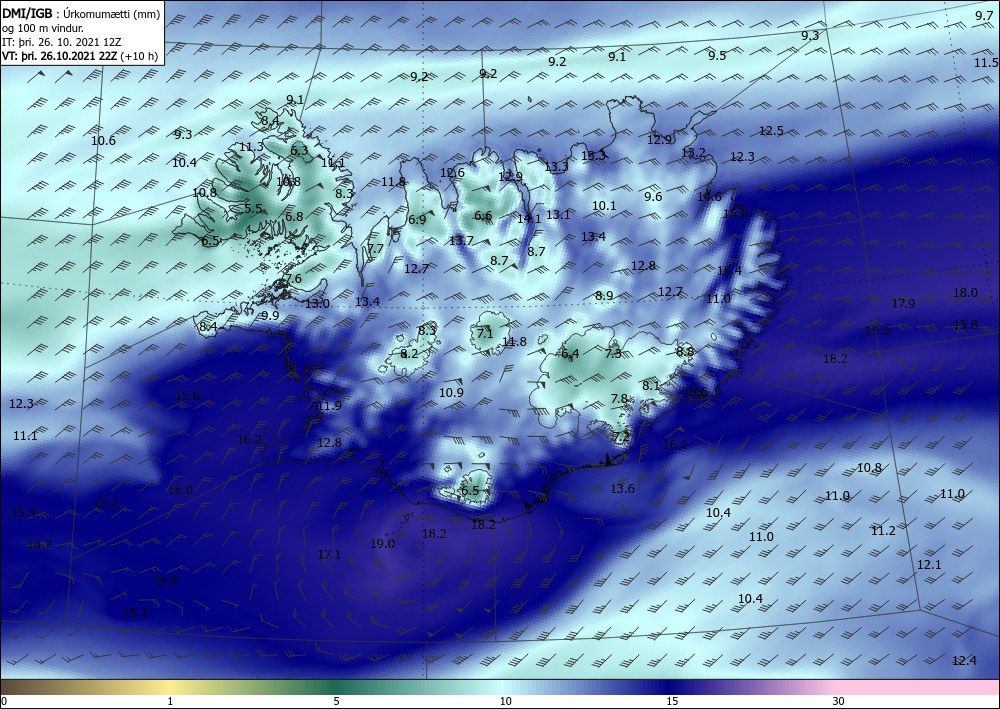Click the 15.8 value near the east edge
This screenshot has width=1000, height=709.
pyautogui.click(x=965, y=325)
